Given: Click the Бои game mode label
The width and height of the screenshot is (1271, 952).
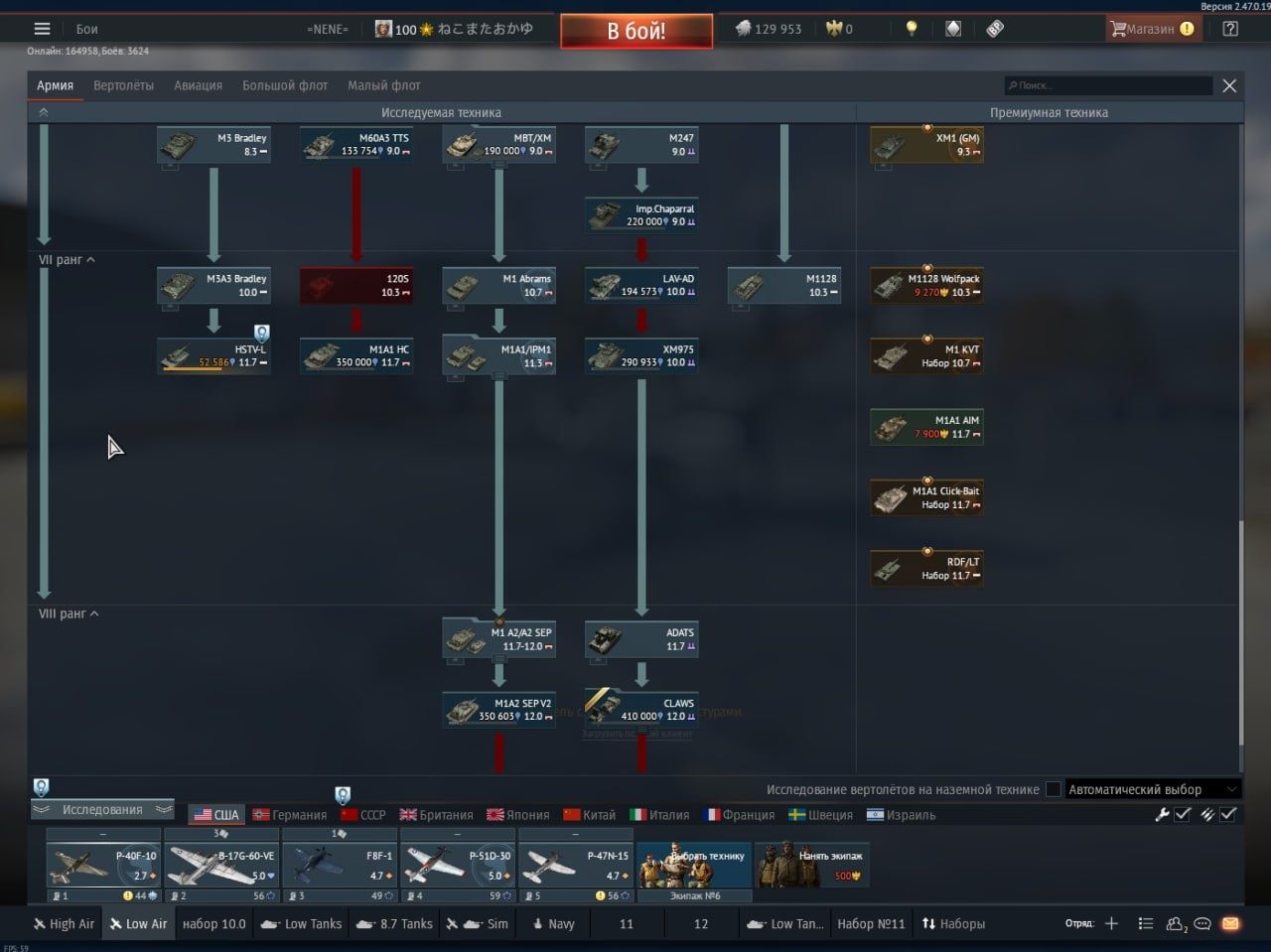Looking at the screenshot, I should 87,29.
